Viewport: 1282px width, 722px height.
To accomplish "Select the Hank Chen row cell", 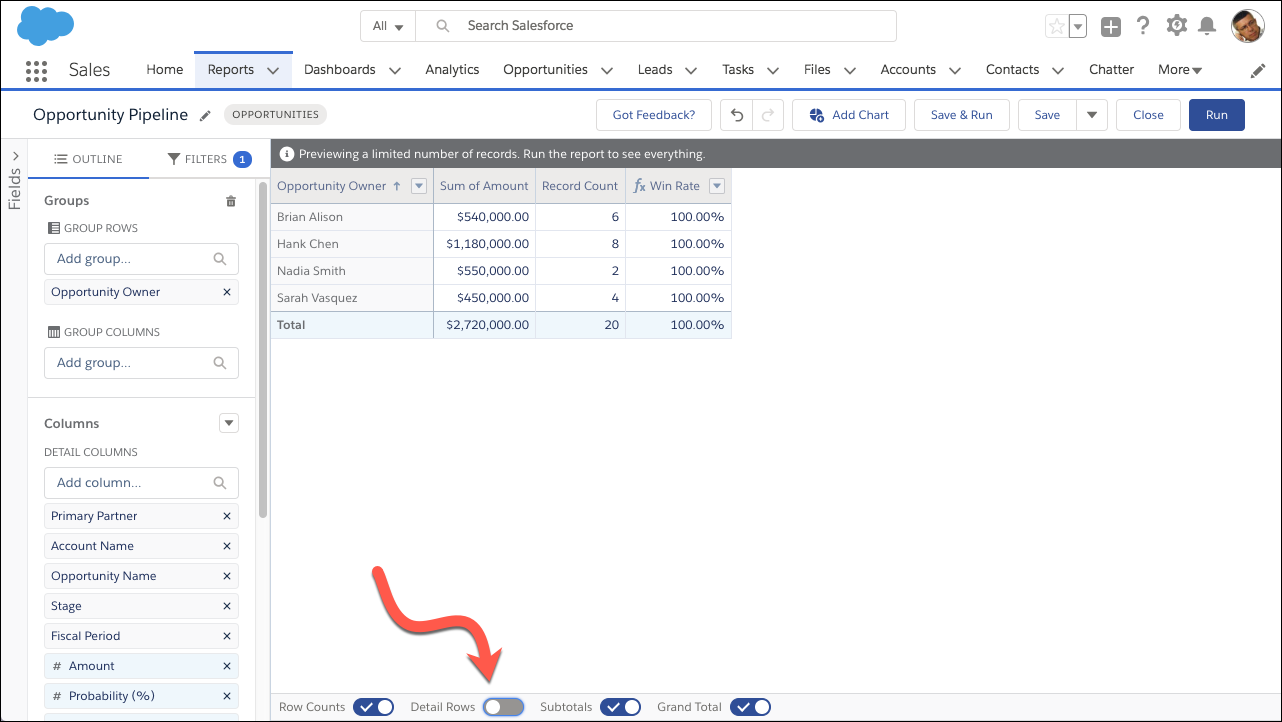I will [352, 244].
